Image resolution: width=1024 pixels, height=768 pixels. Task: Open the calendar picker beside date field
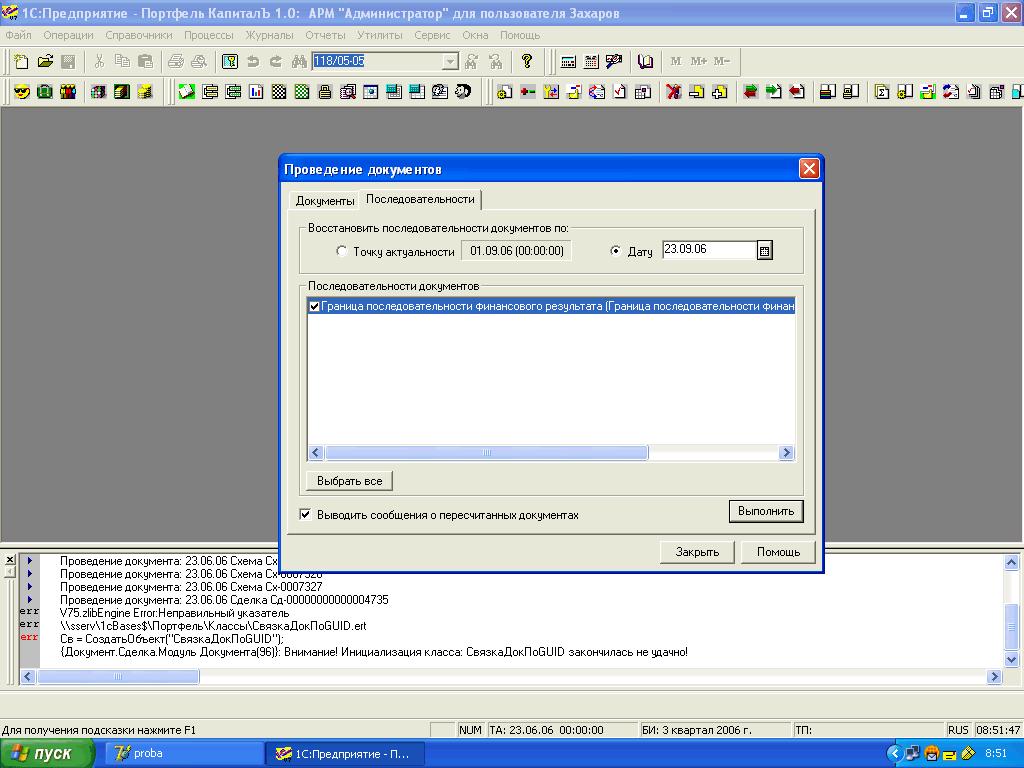765,251
